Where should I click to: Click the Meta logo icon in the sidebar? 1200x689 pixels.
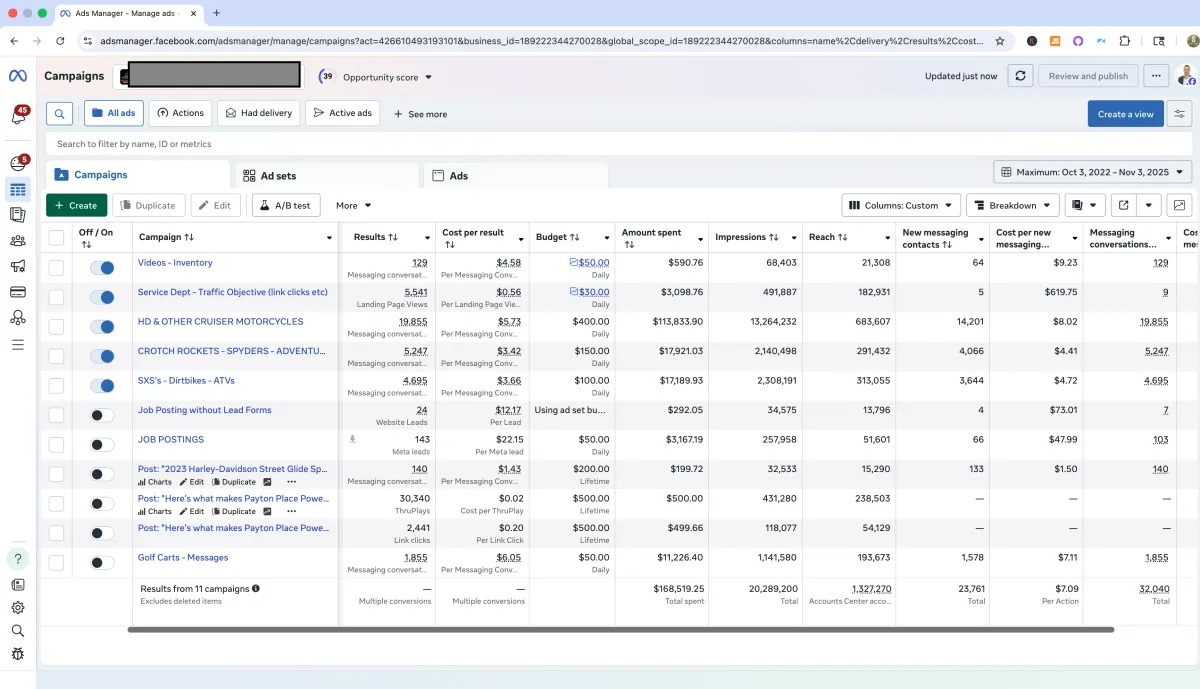[17, 76]
